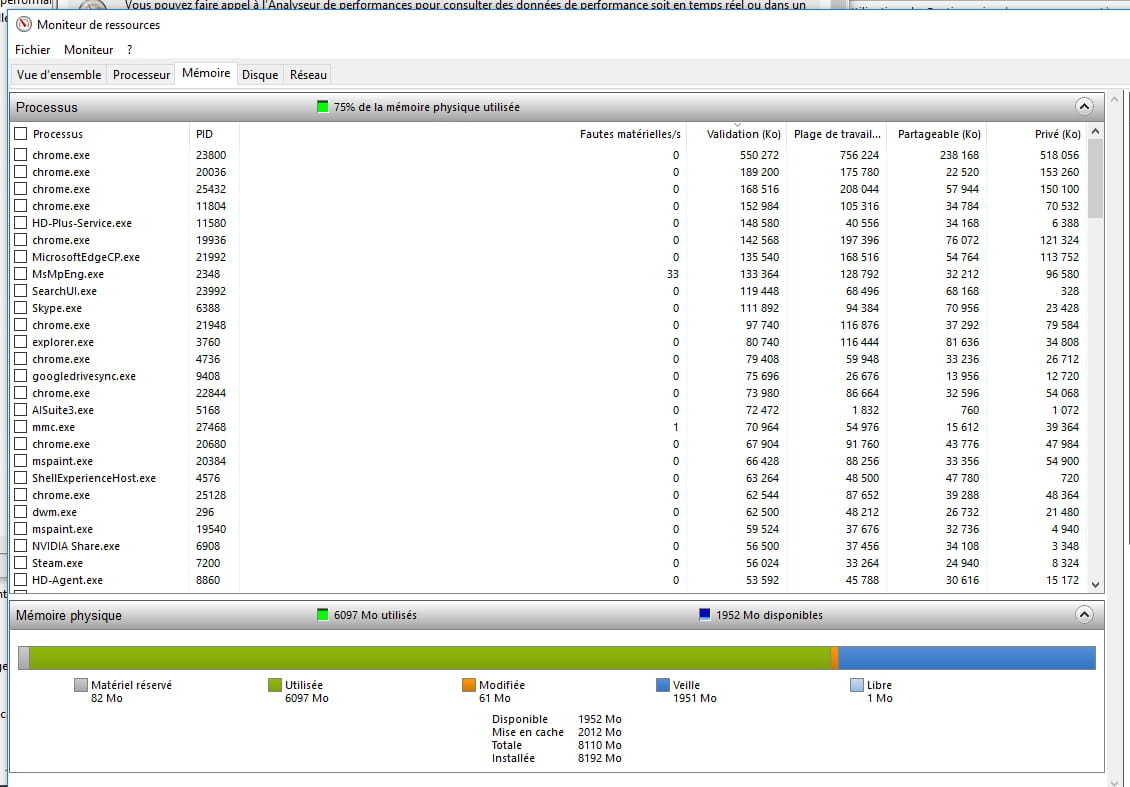Select the Mémoire tab
The width and height of the screenshot is (1130, 787).
(x=206, y=73)
